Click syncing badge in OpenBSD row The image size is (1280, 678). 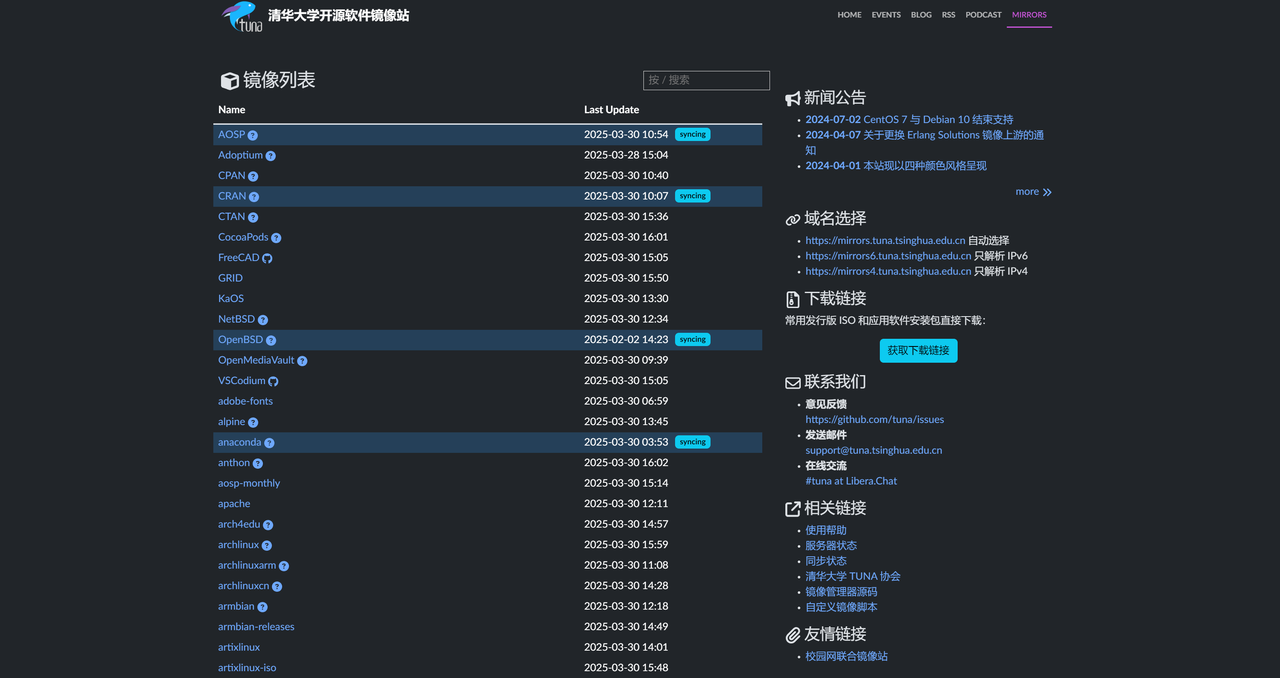coord(692,340)
